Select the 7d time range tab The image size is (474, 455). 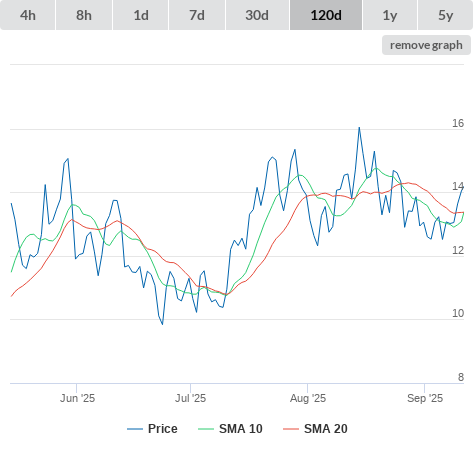[x=197, y=15]
